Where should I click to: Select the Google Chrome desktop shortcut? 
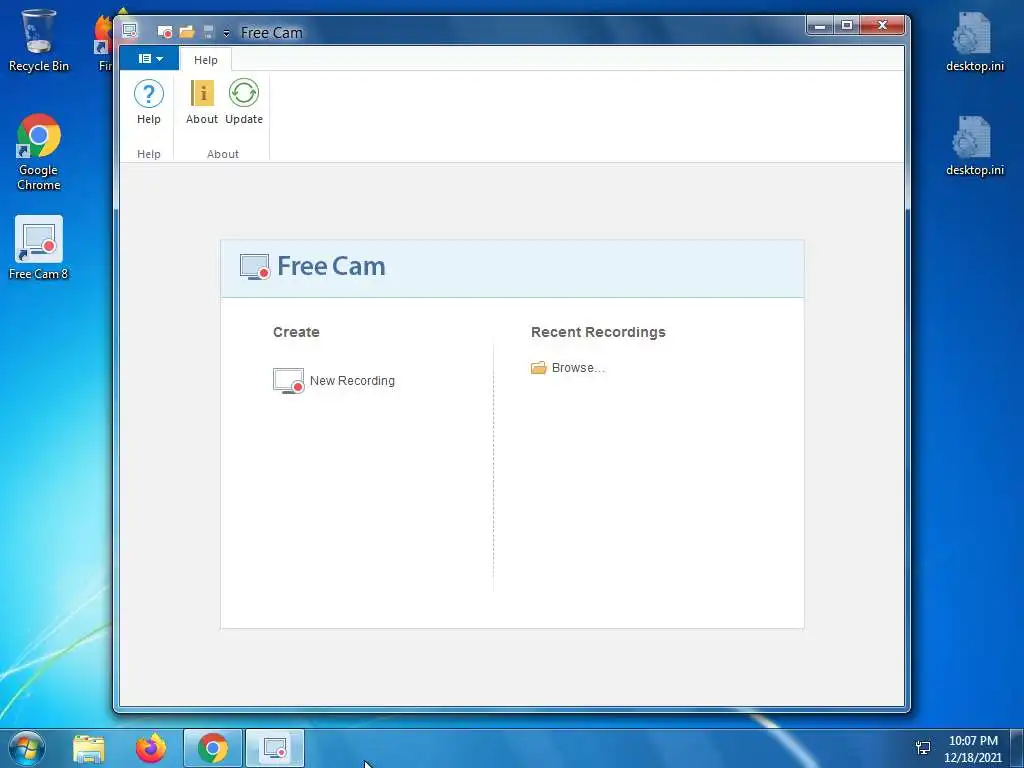click(39, 152)
